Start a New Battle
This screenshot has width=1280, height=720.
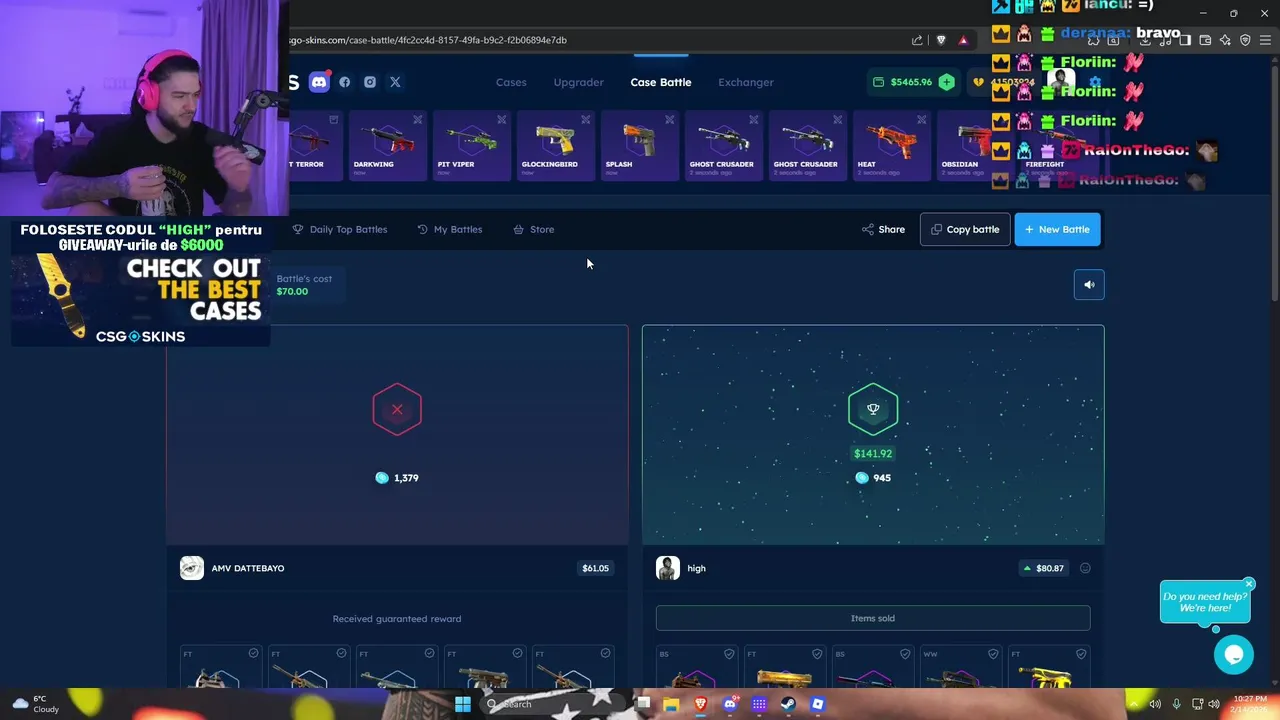1057,229
